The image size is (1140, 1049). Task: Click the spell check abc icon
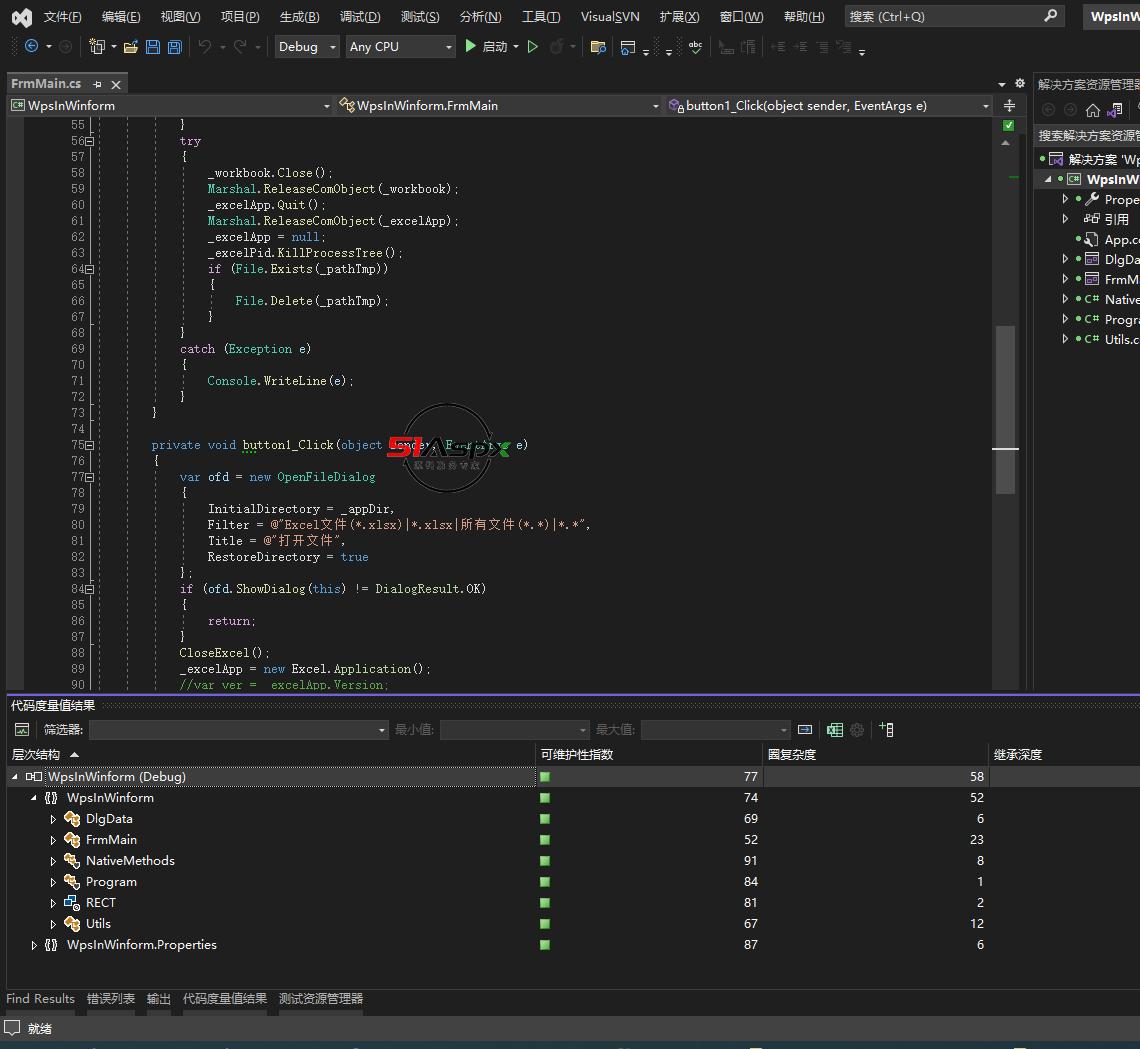(695, 47)
